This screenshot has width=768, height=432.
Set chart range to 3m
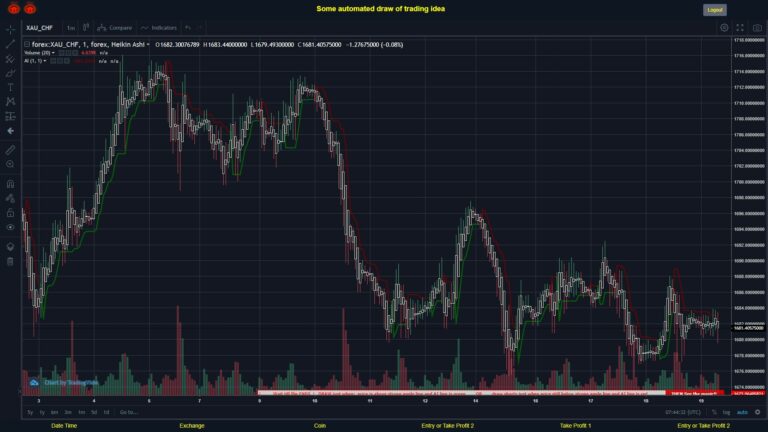(x=68, y=412)
